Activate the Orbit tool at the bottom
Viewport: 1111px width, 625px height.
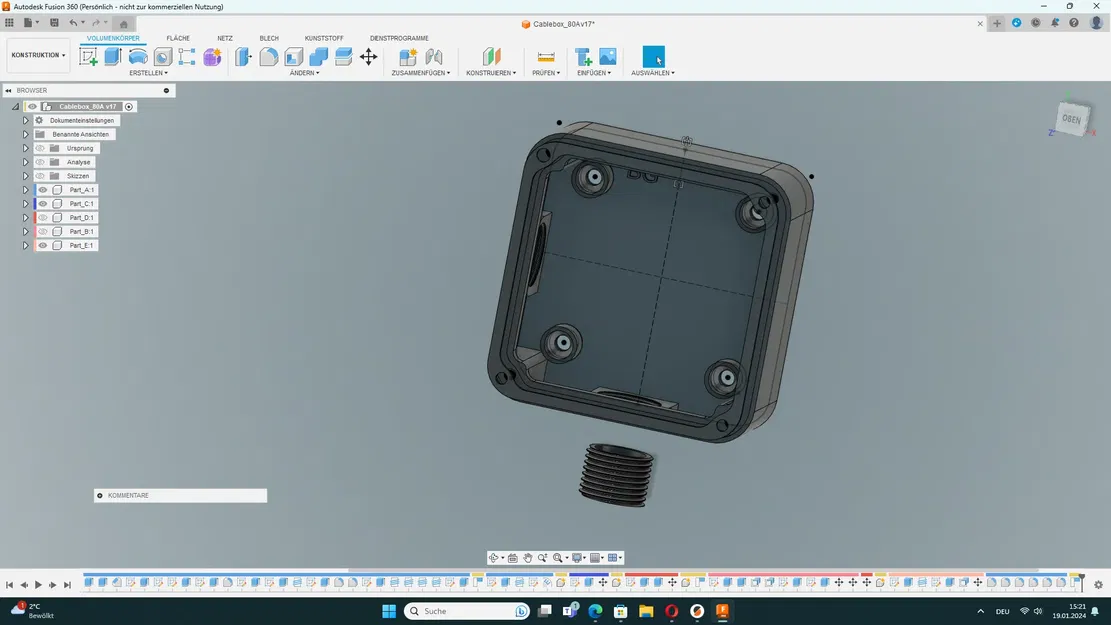point(494,557)
